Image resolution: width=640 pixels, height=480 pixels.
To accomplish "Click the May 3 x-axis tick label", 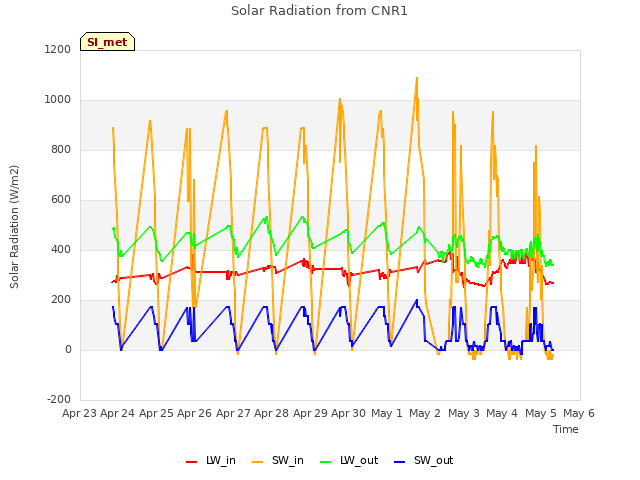I will (464, 413).
